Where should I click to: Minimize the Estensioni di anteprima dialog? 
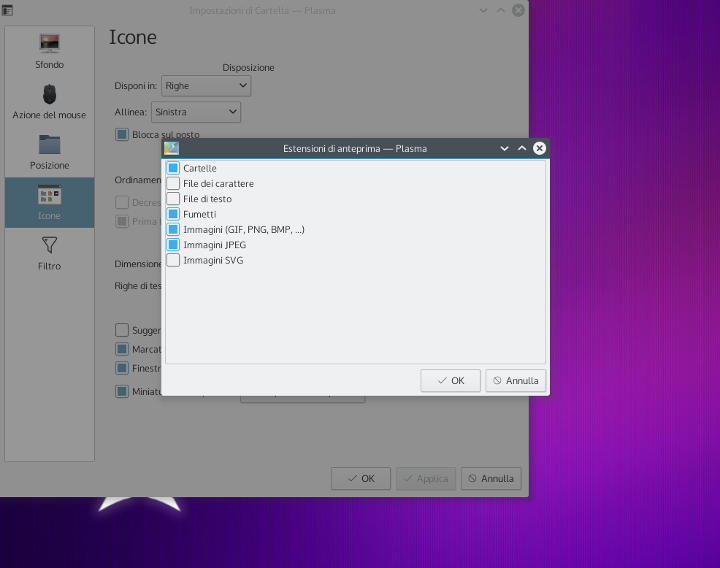pyautogui.click(x=504, y=148)
